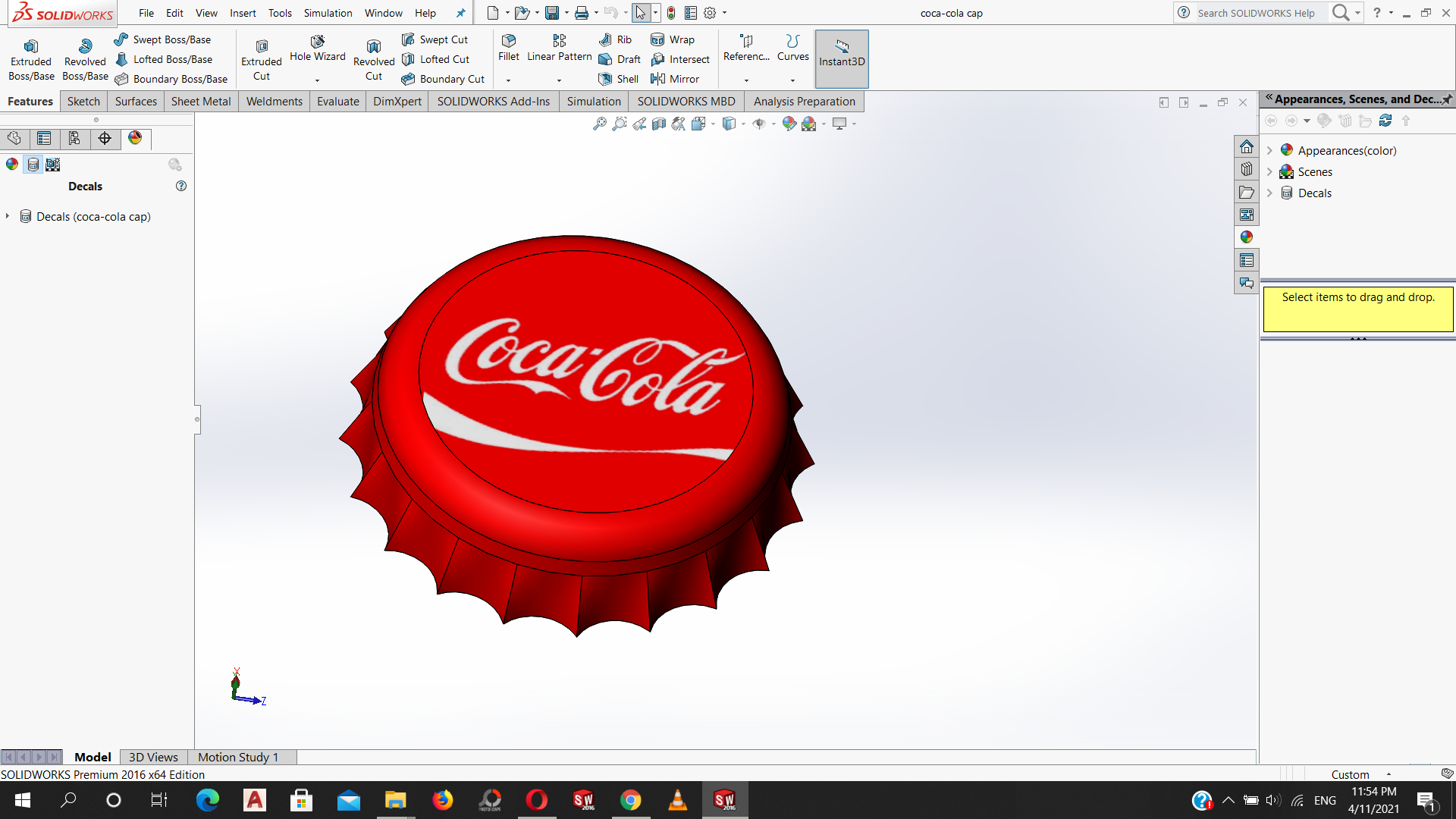Select the Mirror tool
The image size is (1456, 819).
point(675,79)
